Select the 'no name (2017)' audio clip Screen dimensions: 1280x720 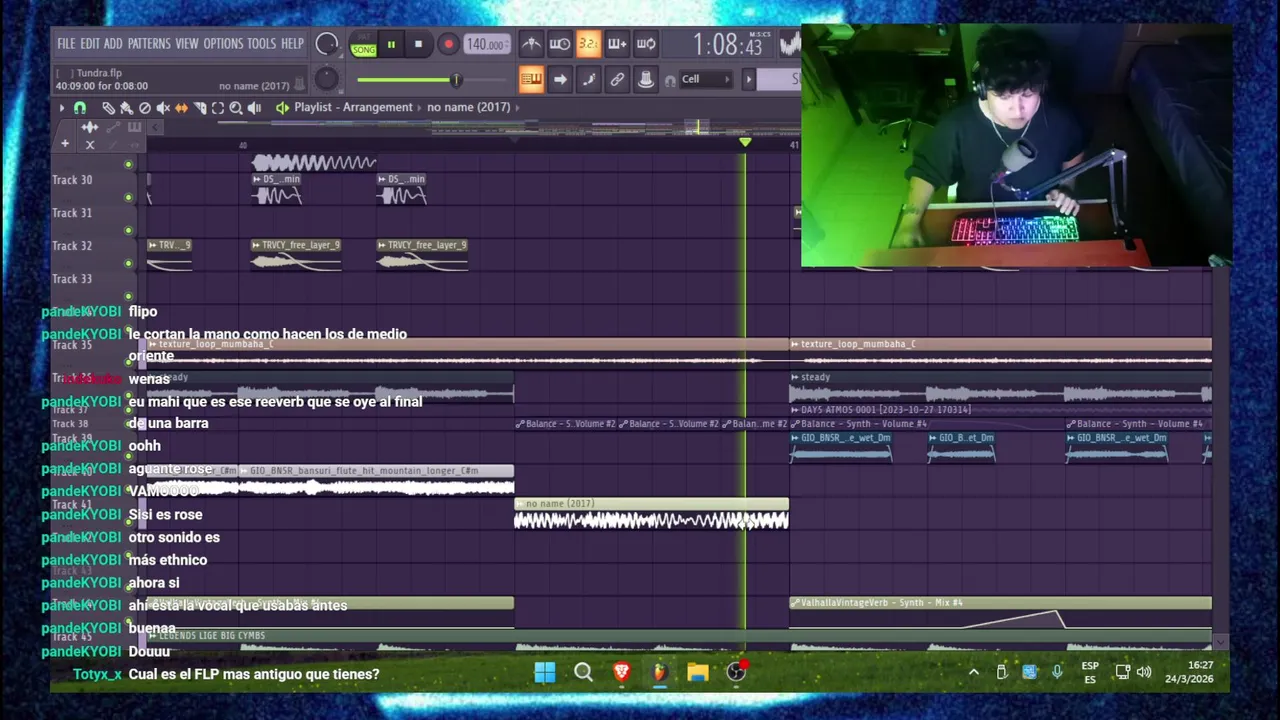point(651,514)
